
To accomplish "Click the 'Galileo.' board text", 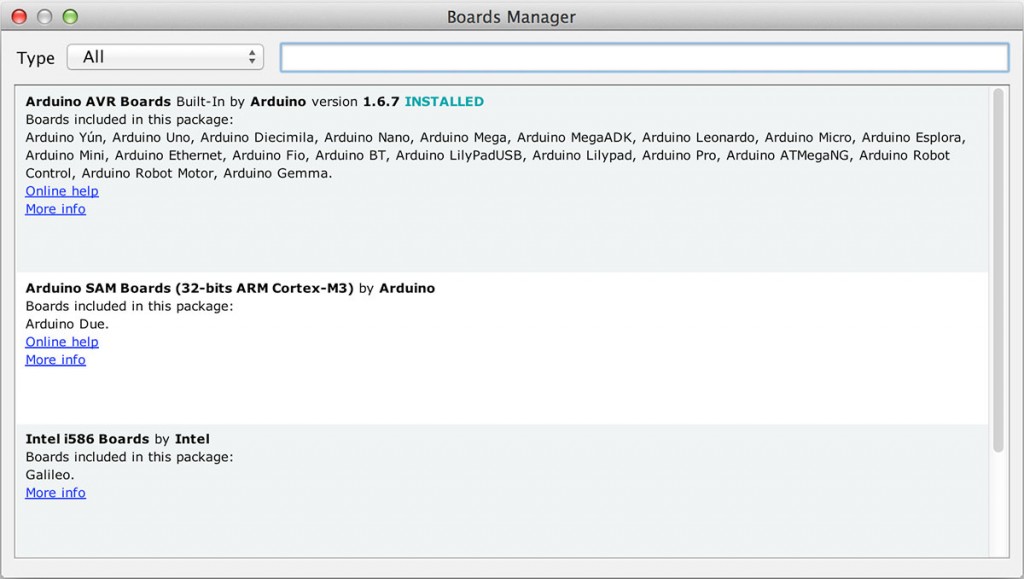I will [50, 475].
